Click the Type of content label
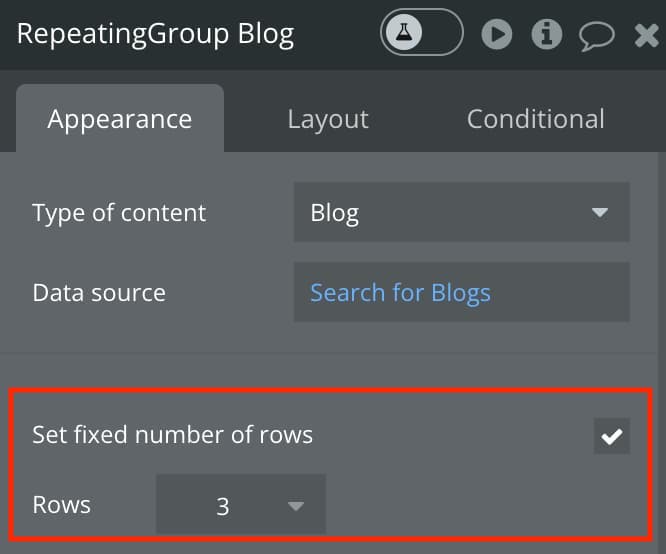Screen dimensions: 666x554 coord(119,212)
